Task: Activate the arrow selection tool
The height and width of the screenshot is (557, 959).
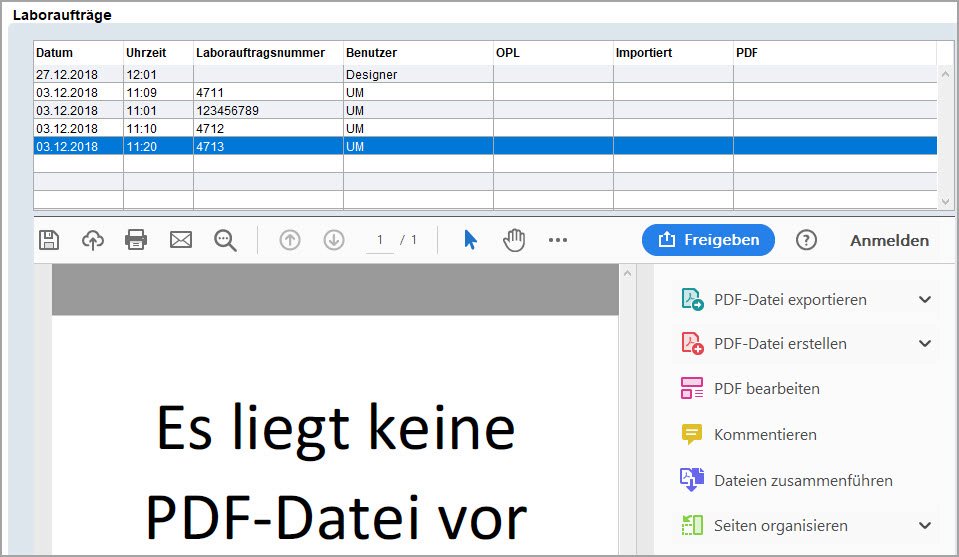Action: 470,240
